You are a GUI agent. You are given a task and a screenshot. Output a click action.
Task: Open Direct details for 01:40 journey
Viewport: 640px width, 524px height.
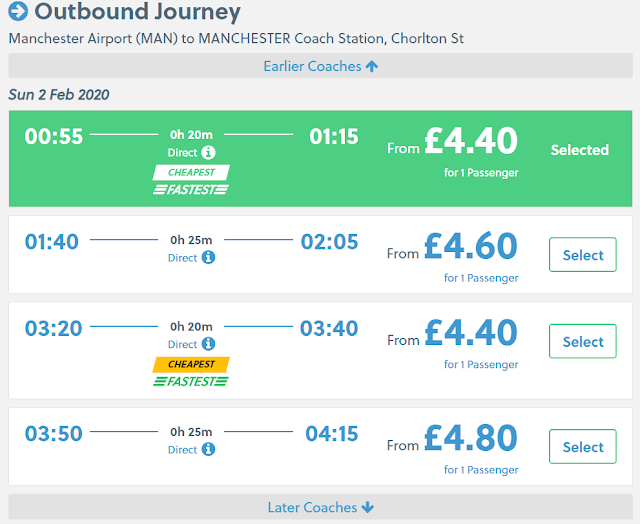pos(182,258)
